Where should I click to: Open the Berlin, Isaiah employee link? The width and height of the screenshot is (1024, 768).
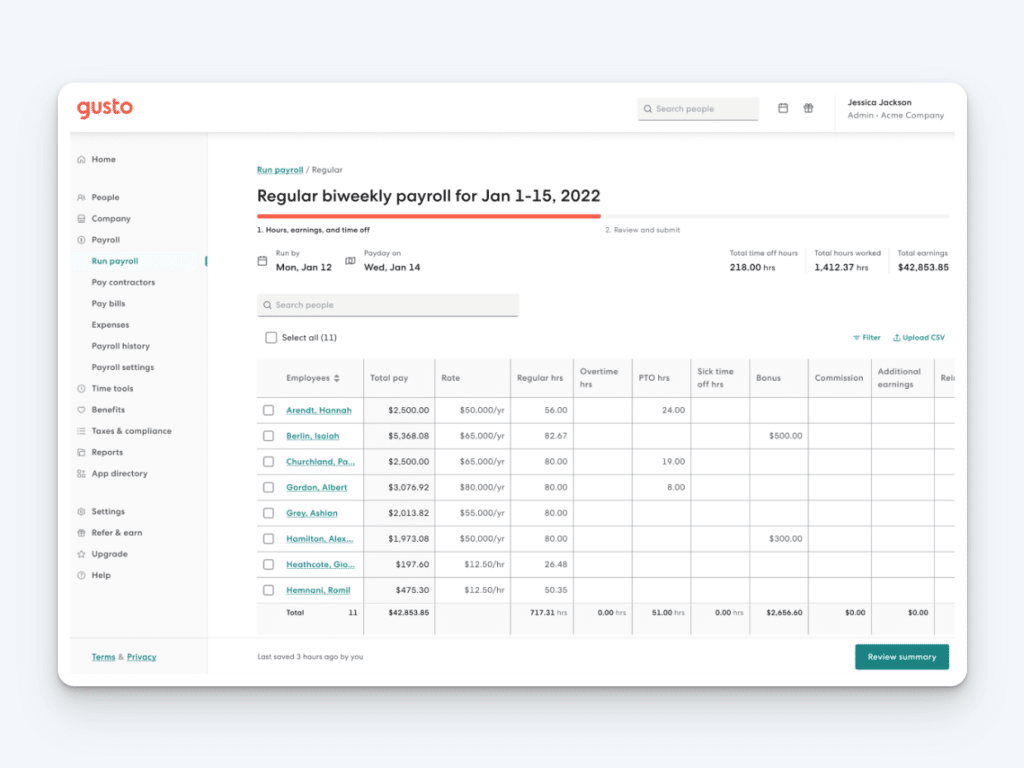pyautogui.click(x=313, y=436)
